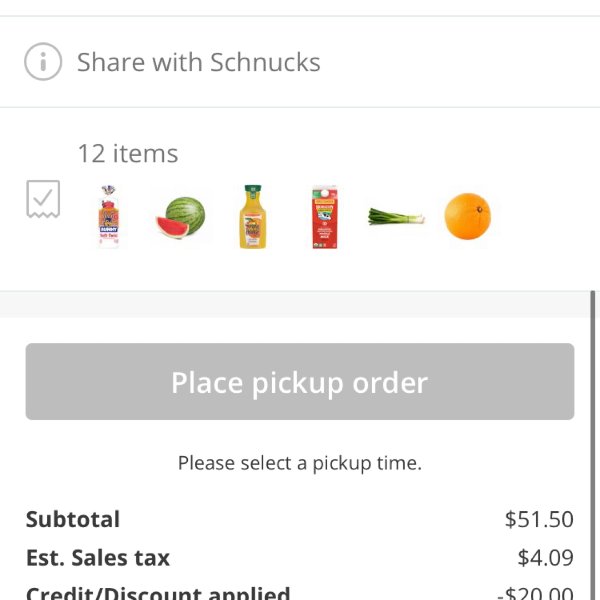The width and height of the screenshot is (600, 600).
Task: Click the $4.09 sales tax amount
Action: pos(546,558)
